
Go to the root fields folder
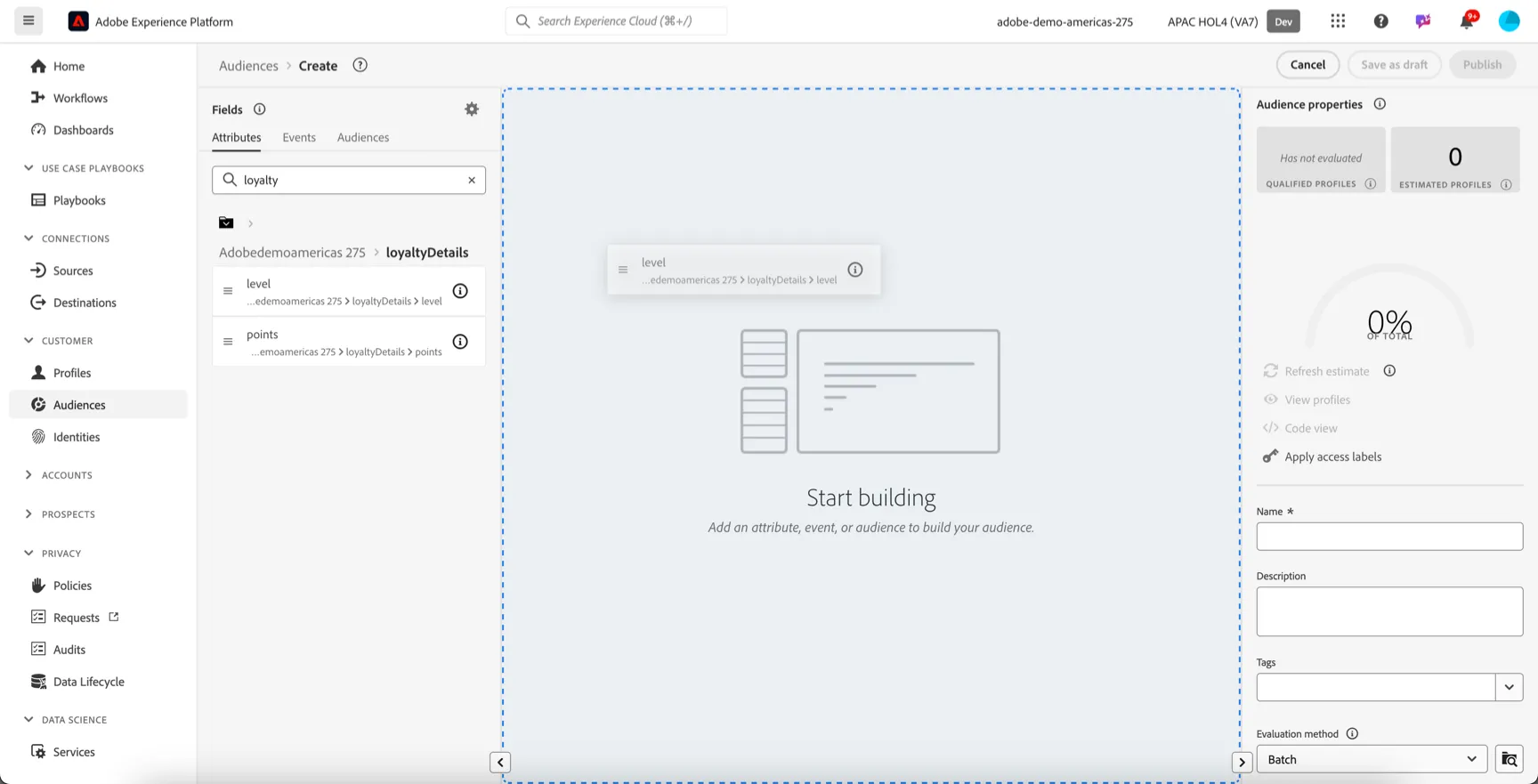pyautogui.click(x=226, y=222)
